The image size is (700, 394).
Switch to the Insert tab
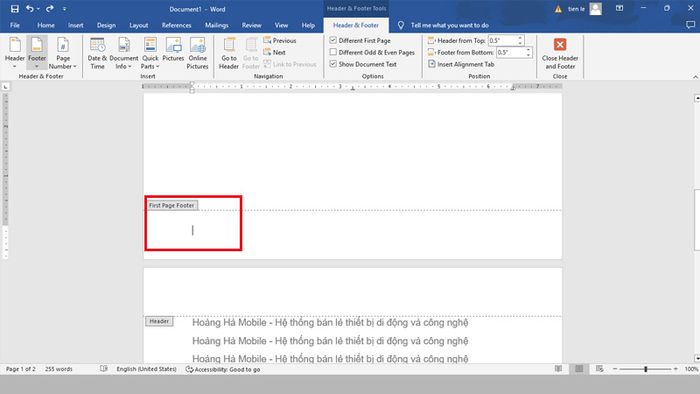click(75, 25)
